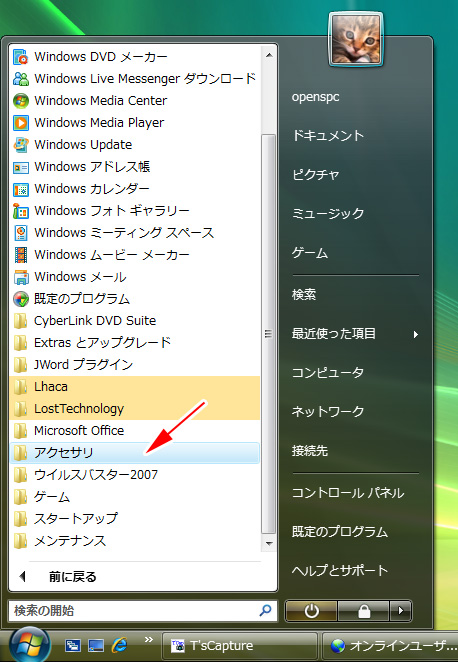Image resolution: width=458 pixels, height=662 pixels.
Task: Open Windows ムービー メーカー icon
Action: pyautogui.click(x=21, y=255)
